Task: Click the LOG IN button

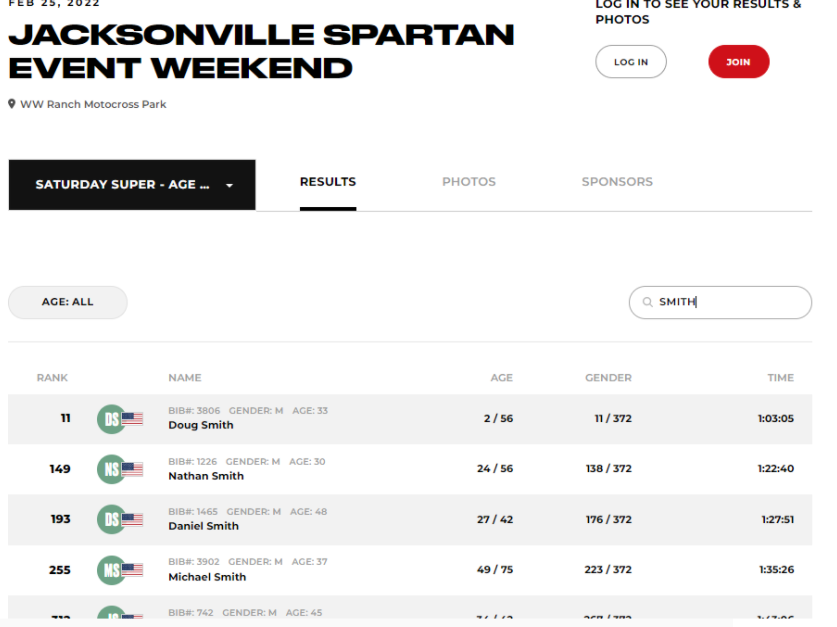Action: (x=630, y=61)
